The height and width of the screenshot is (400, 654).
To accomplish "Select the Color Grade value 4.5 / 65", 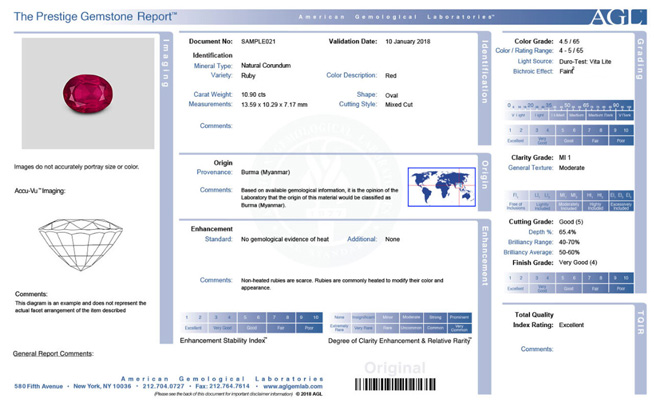I will point(569,42).
